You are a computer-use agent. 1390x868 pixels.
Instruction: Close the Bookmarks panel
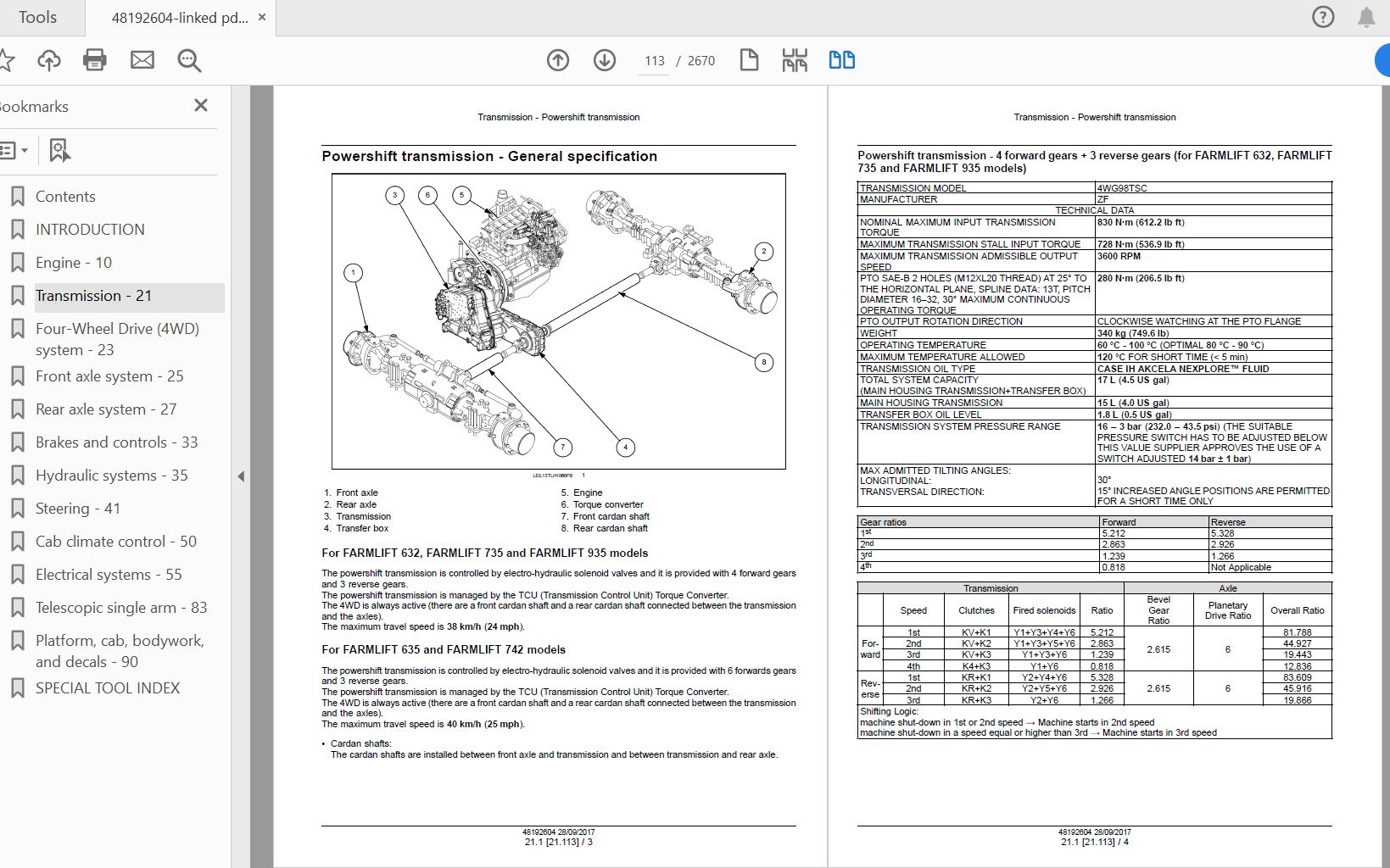(201, 105)
